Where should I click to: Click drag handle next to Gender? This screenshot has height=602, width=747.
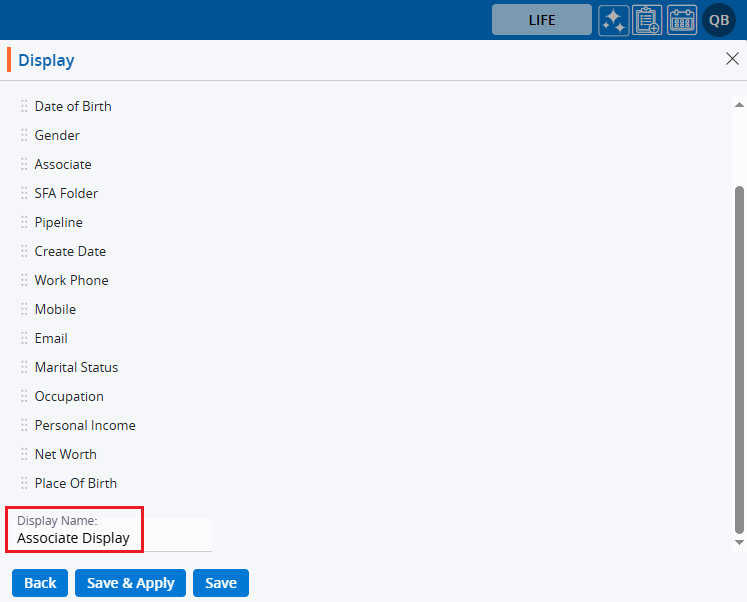point(24,135)
